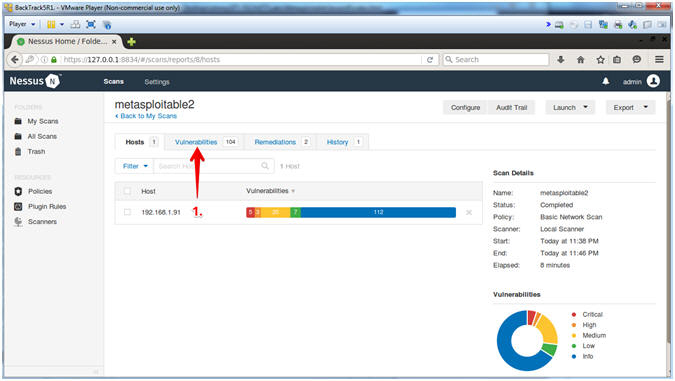This screenshot has height=381, width=675.
Task: Open the Launch dropdown arrow
Action: point(585,107)
